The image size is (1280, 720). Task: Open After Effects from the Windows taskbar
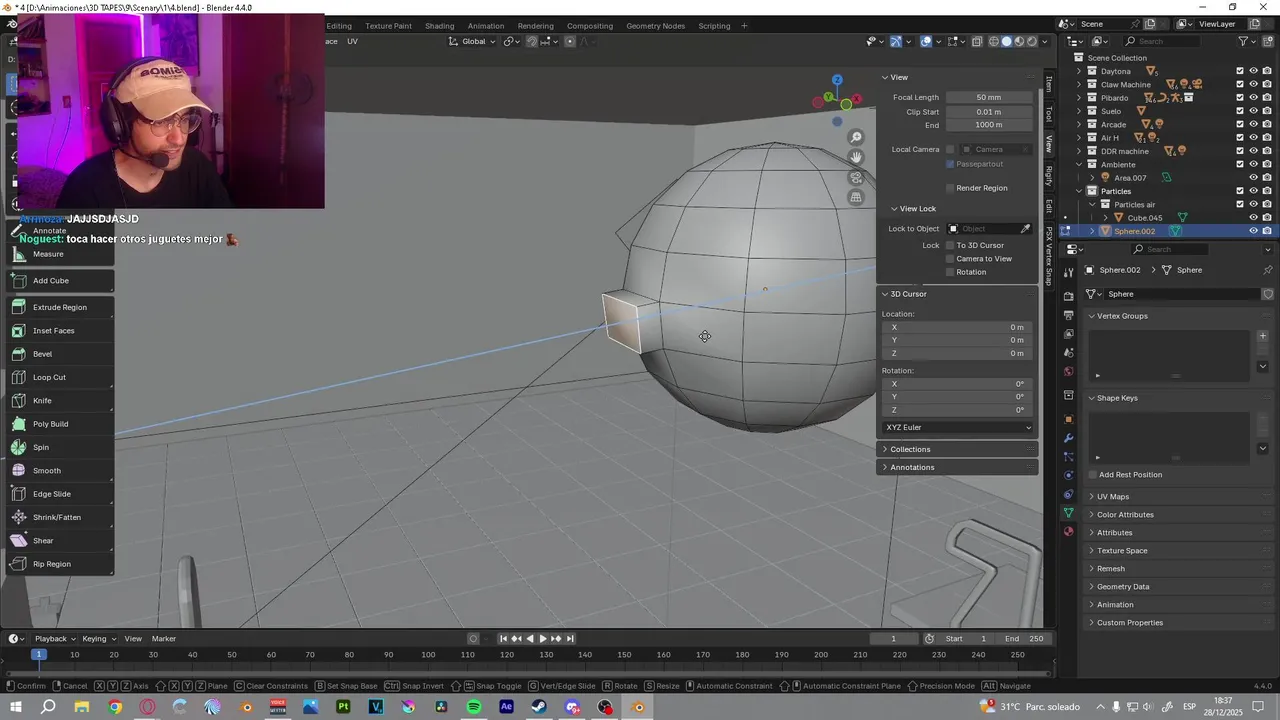pyautogui.click(x=506, y=707)
